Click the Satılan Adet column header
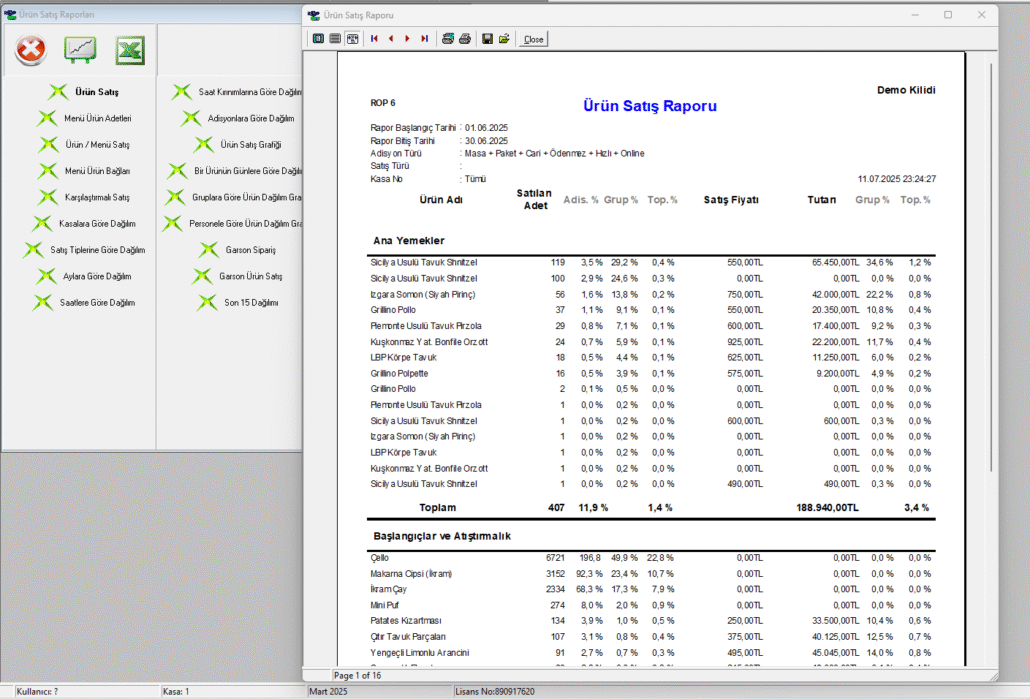This screenshot has height=699, width=1030. click(x=534, y=199)
